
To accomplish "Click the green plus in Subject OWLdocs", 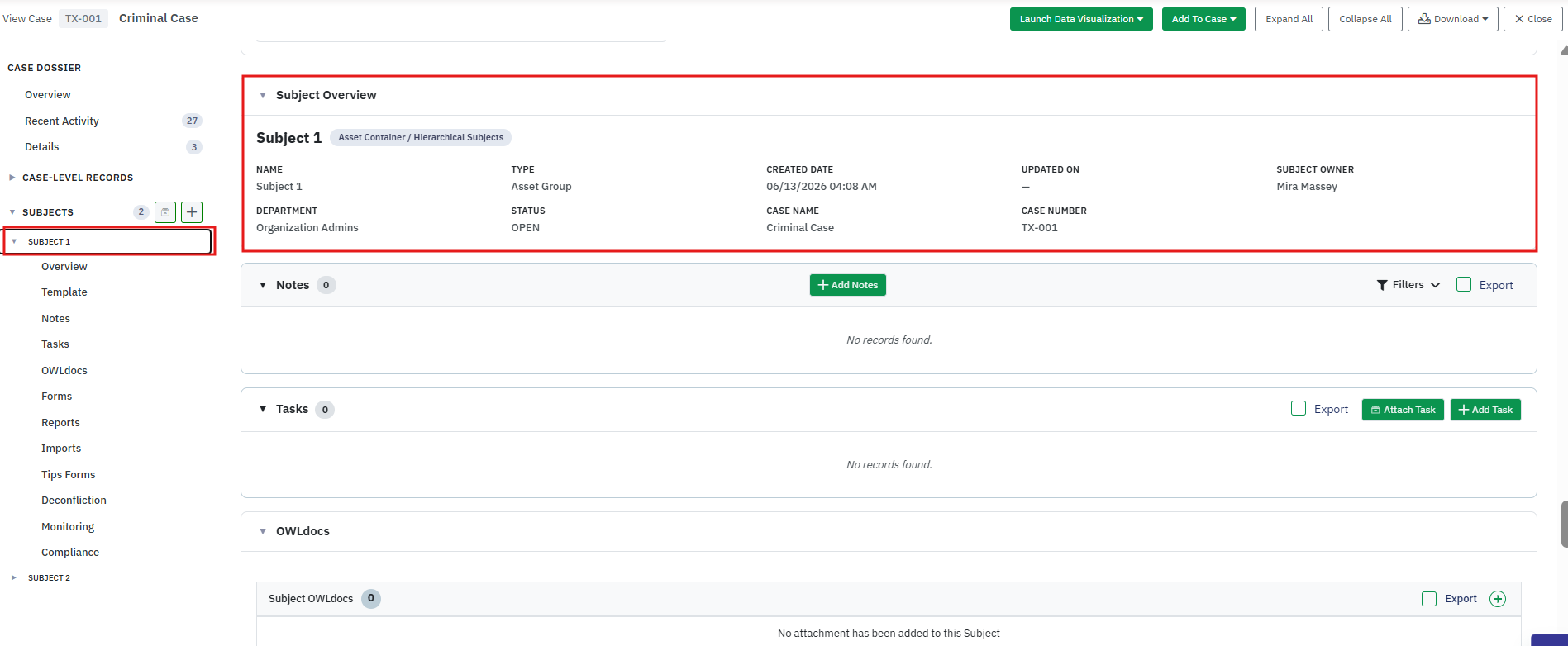I will pos(1498,599).
